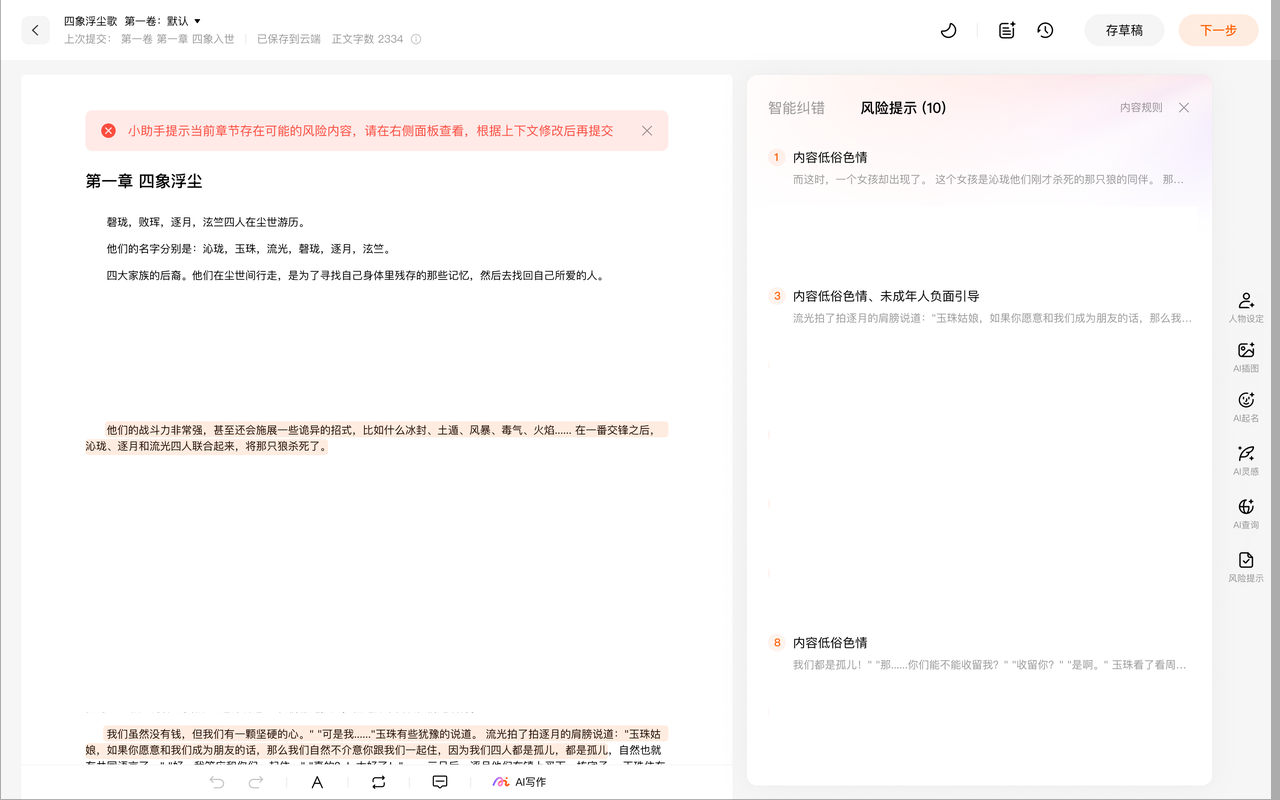
Task: Open the AI灵感 tool
Action: click(1246, 460)
